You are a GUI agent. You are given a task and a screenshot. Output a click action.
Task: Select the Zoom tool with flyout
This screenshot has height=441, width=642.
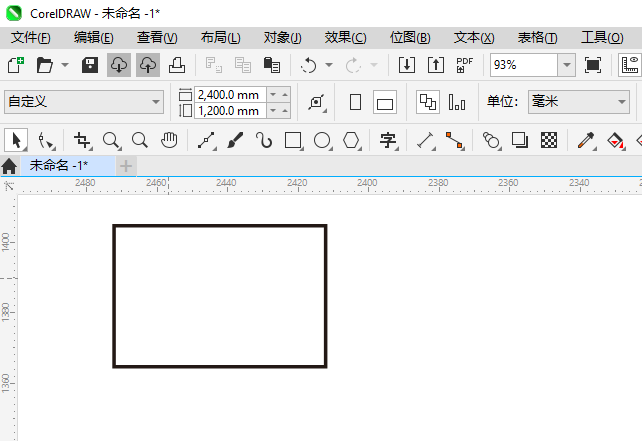pyautogui.click(x=111, y=140)
